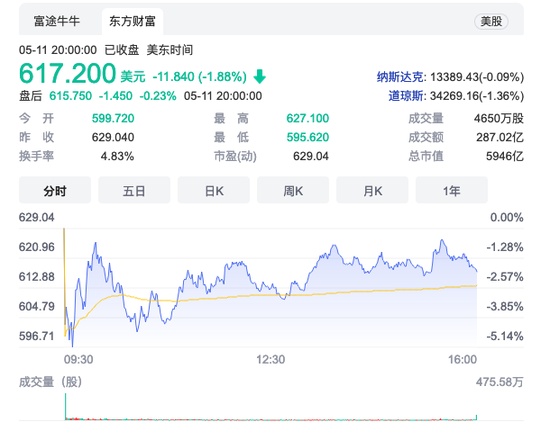Click the Nasdaq value 13389.43(-0.09%)
This screenshot has height=431, width=550.
tap(477, 77)
